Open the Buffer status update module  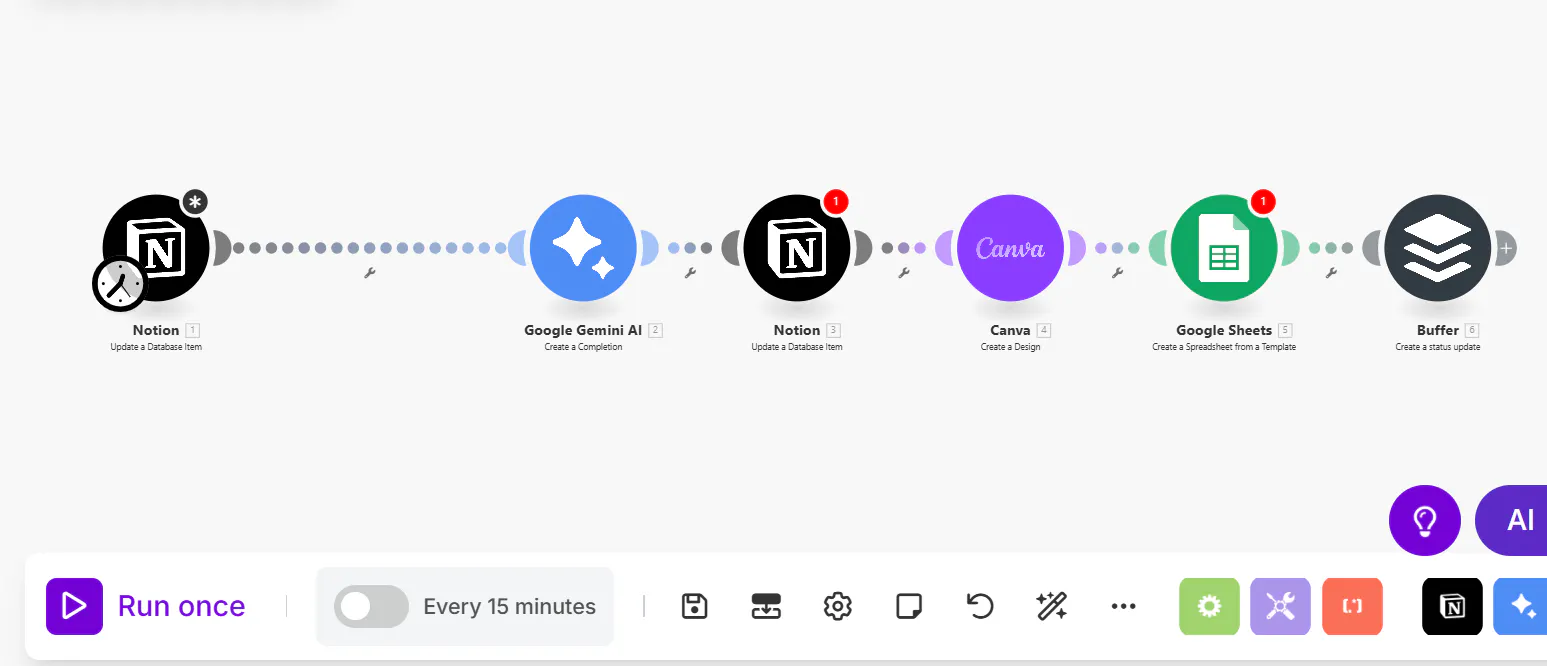pos(1438,248)
